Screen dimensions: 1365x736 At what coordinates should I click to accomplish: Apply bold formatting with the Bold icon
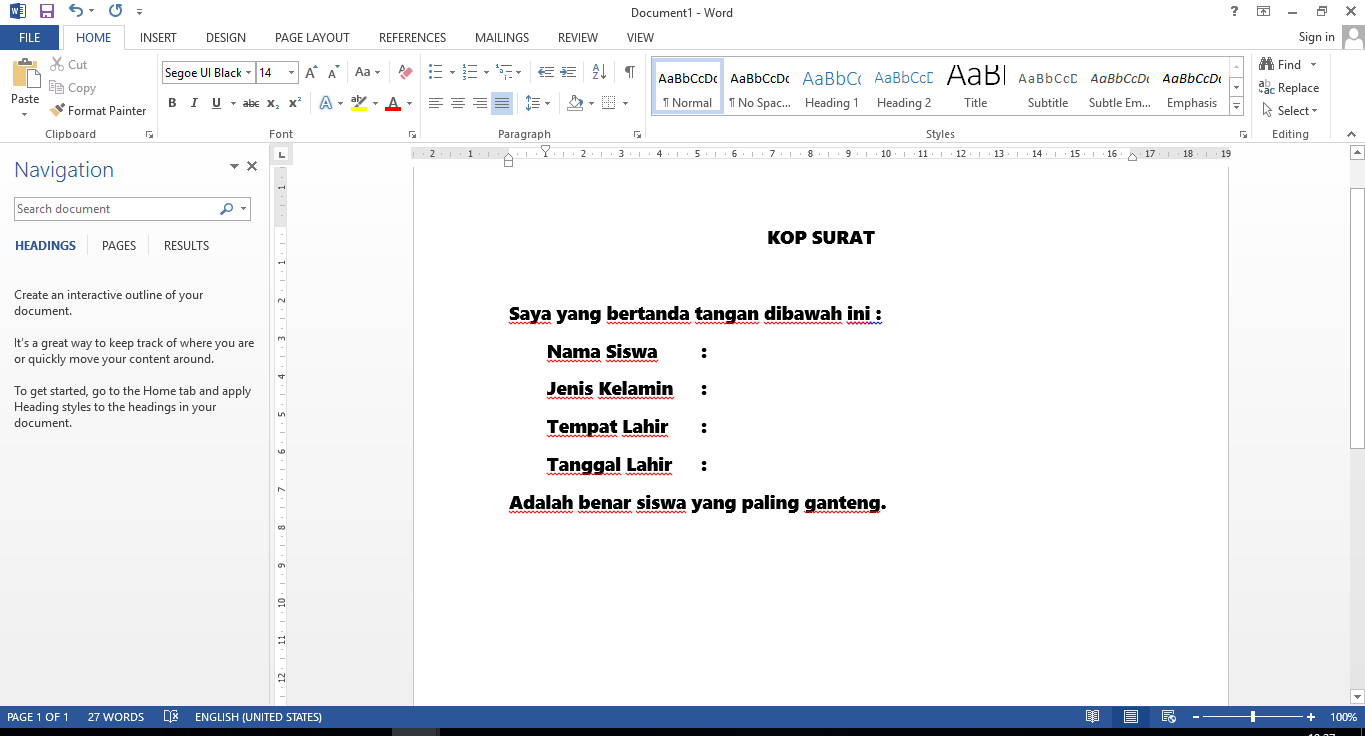[x=171, y=102]
